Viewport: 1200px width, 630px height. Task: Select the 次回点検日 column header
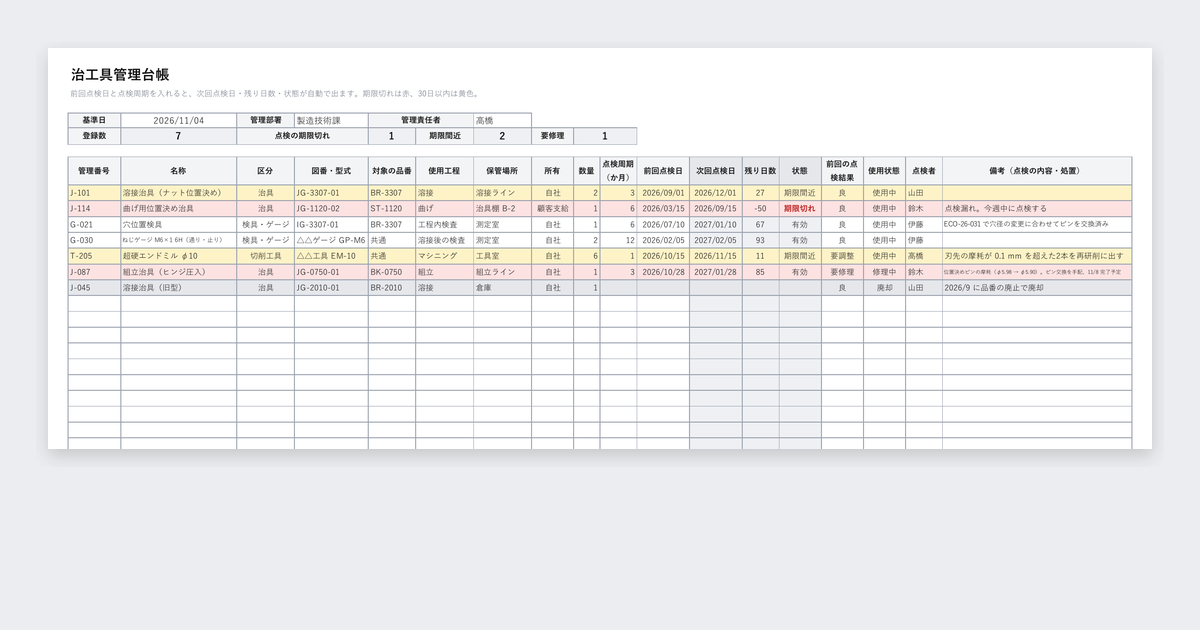coord(716,171)
